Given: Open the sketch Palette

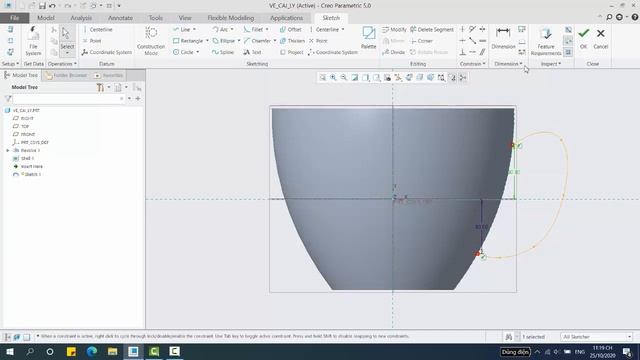Looking at the screenshot, I should click(x=369, y=38).
